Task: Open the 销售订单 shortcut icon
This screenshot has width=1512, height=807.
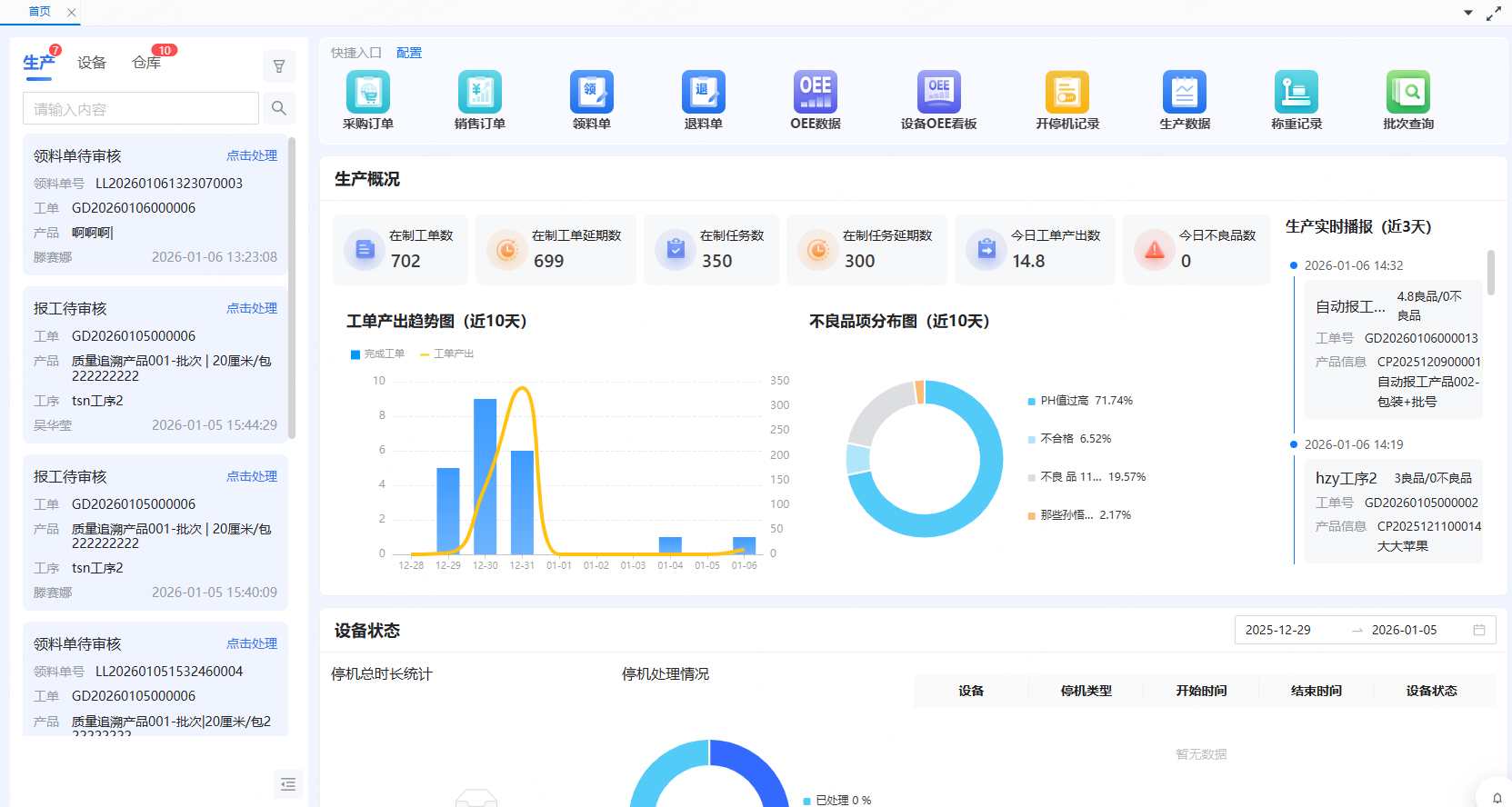Action: point(480,92)
